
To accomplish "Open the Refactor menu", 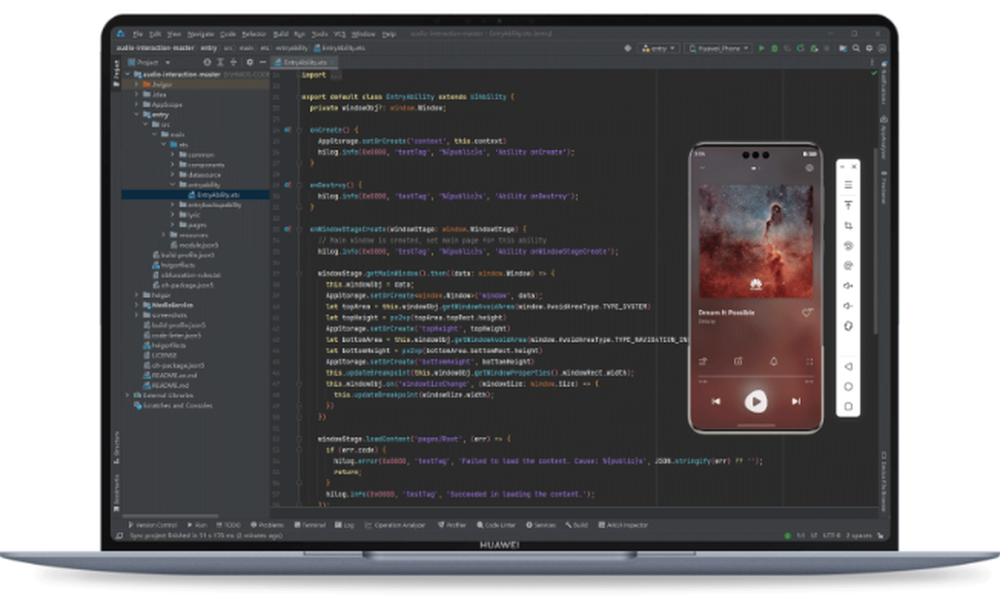I will pos(253,34).
